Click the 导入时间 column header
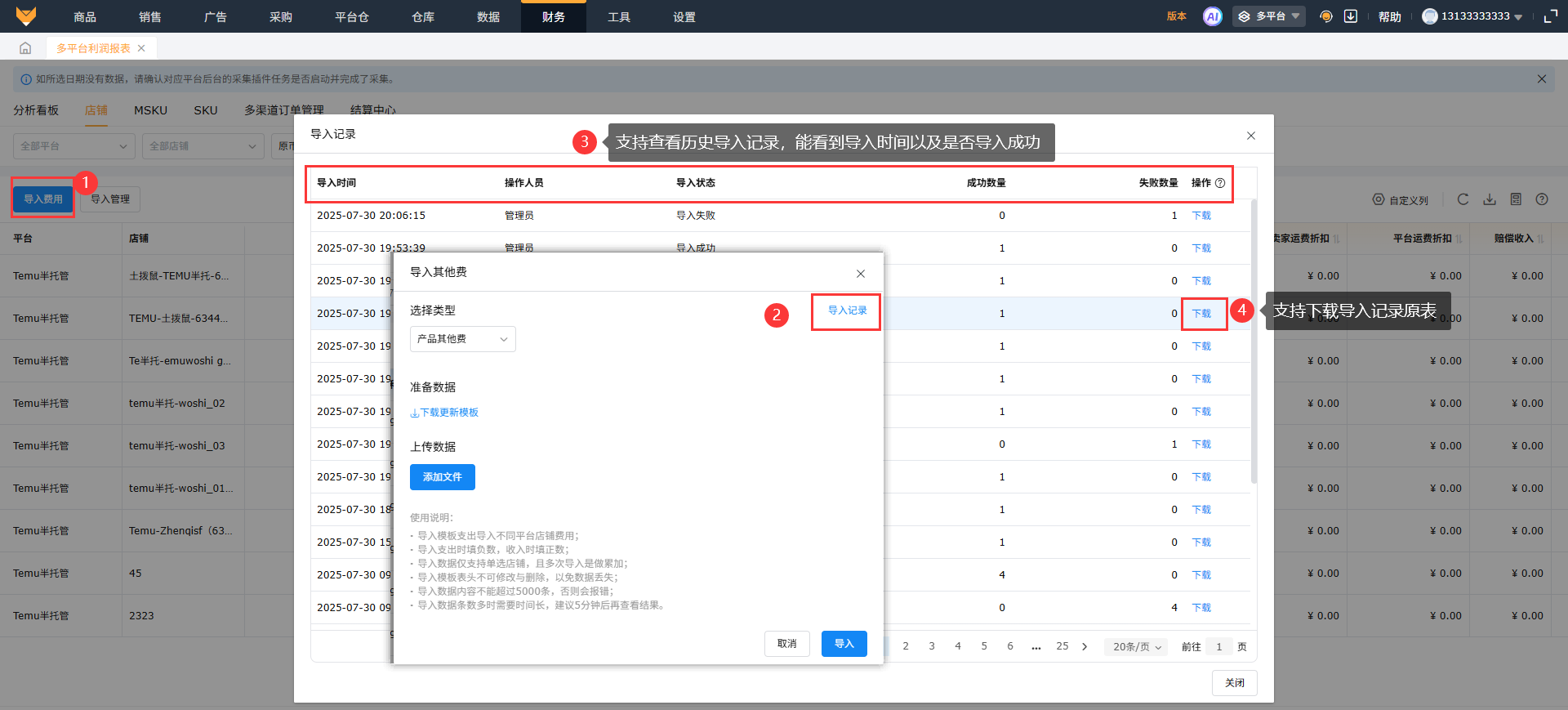Viewport: 1568px width, 710px height. [336, 183]
